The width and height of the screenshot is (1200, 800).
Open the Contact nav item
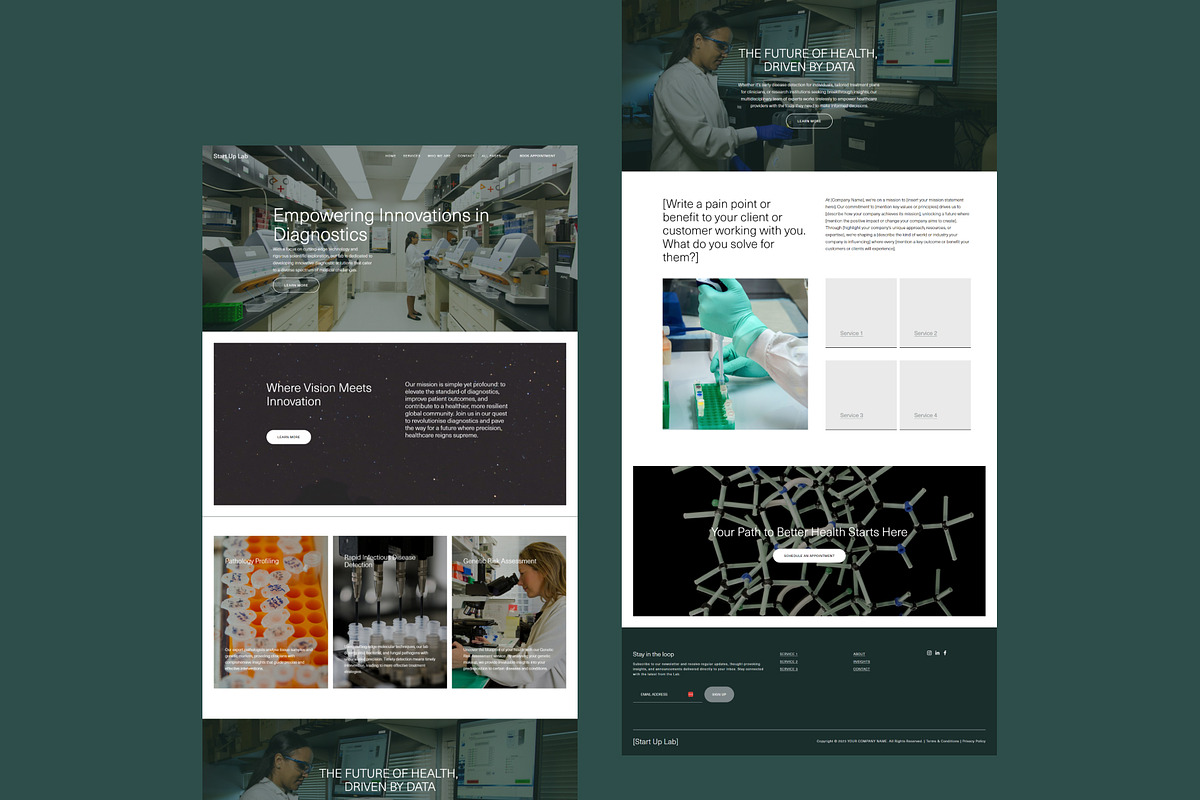pos(466,156)
